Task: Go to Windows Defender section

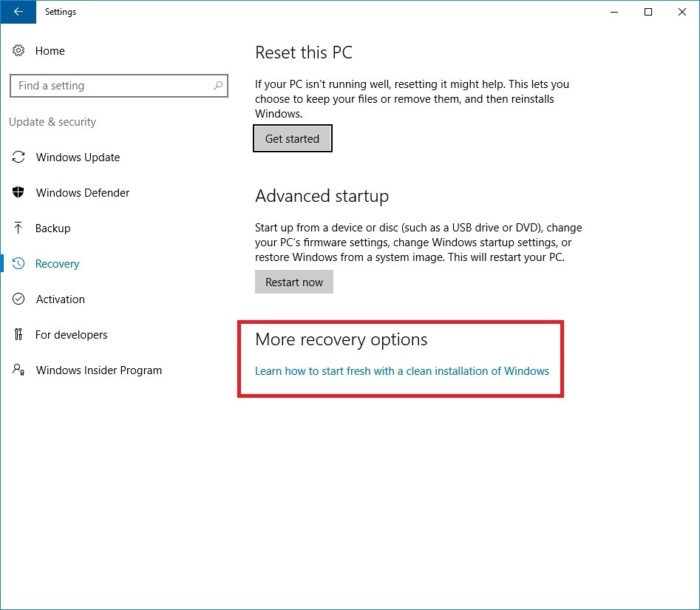Action: tap(83, 192)
